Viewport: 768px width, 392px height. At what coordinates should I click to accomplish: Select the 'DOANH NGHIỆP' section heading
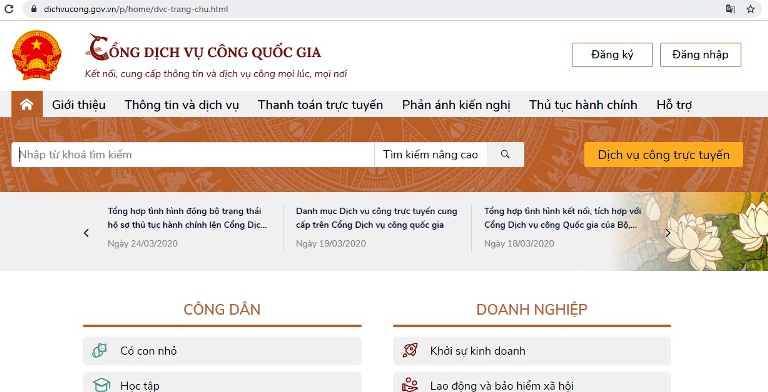531,309
